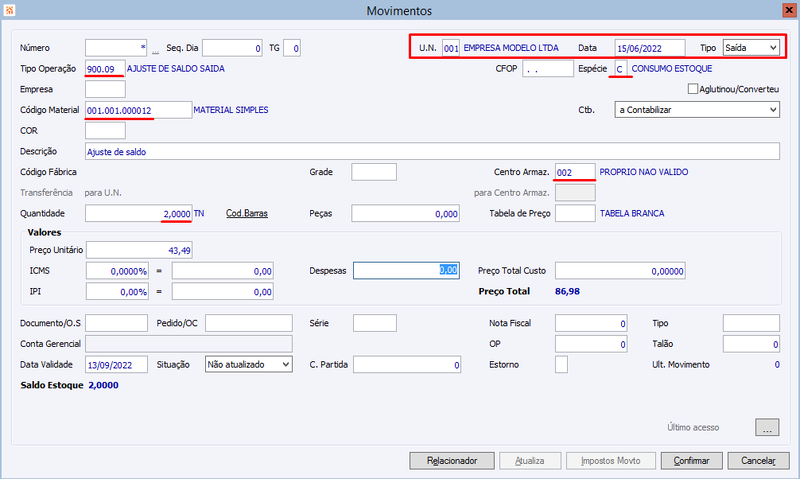Viewport: 800px width, 479px height.
Task: Click the U.N. code field 001
Action: coord(451,48)
